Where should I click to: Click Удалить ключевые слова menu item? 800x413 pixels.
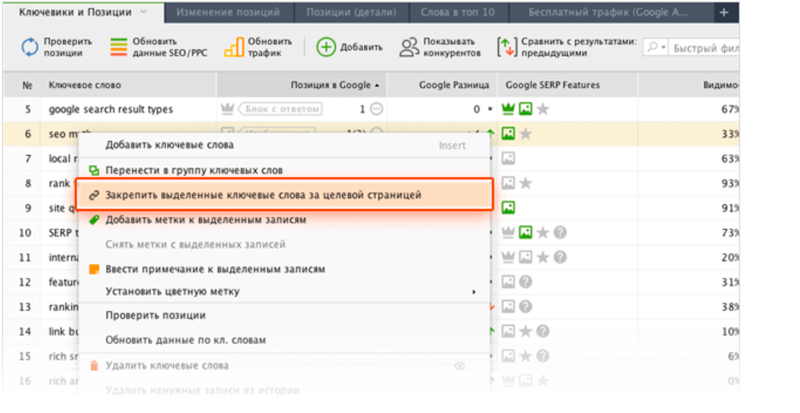284,366
